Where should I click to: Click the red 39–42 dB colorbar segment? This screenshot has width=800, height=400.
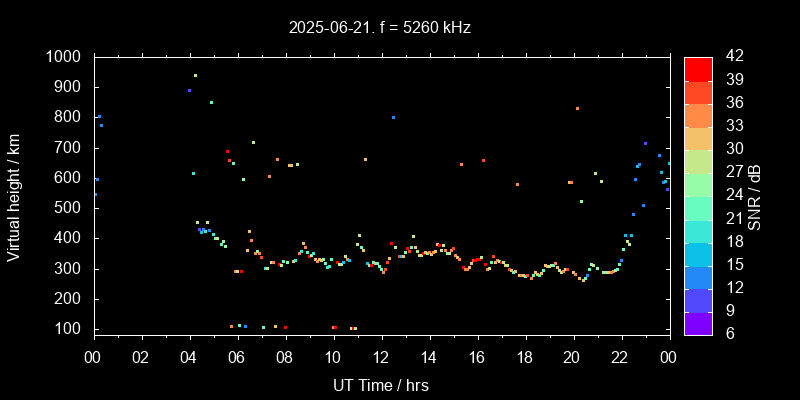tap(698, 68)
